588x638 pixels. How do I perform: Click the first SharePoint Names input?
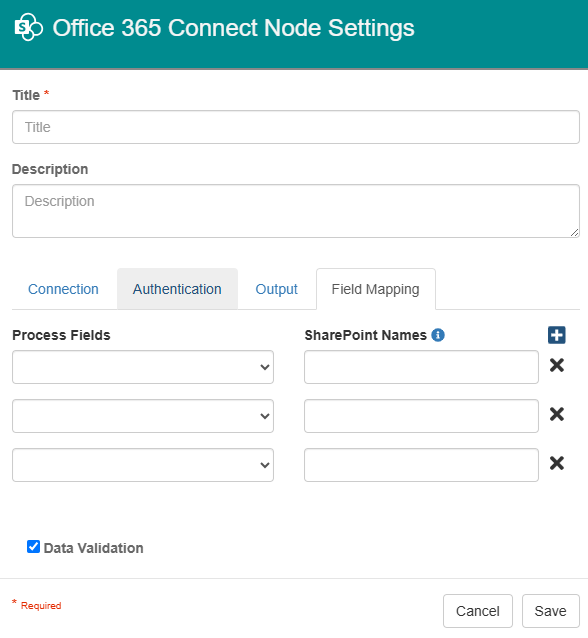[421, 367]
